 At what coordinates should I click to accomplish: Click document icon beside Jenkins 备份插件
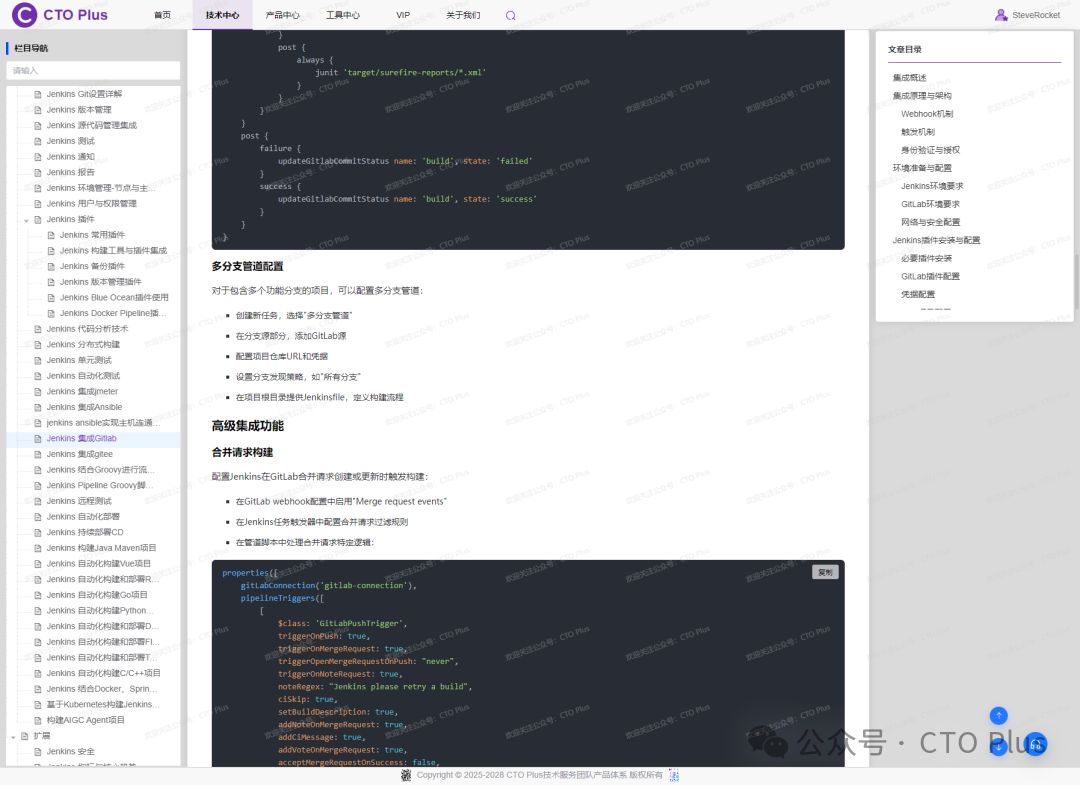tap(51, 266)
